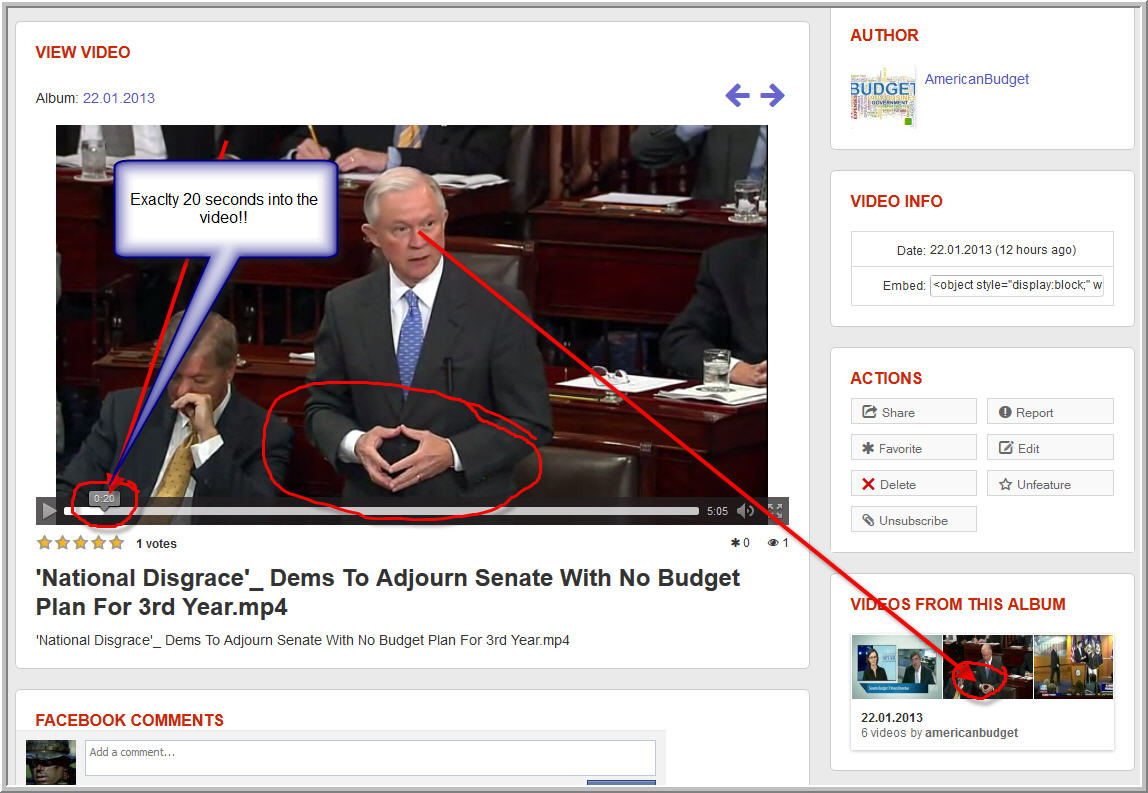Click the Share button
Screen dimensions: 1148x793
(x=914, y=412)
